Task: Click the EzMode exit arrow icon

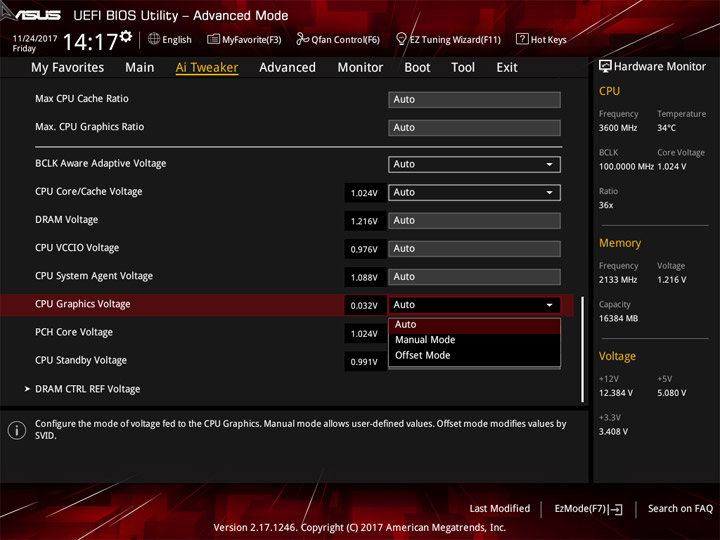Action: click(616, 509)
